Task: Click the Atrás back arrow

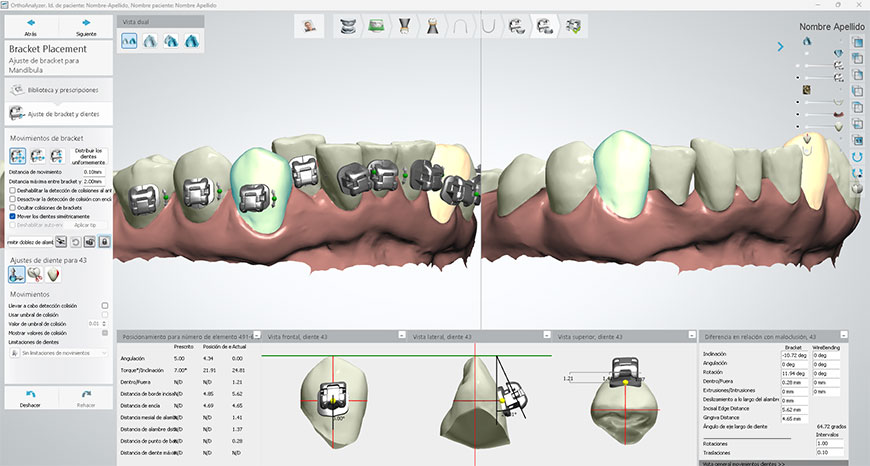Action: coord(30,20)
